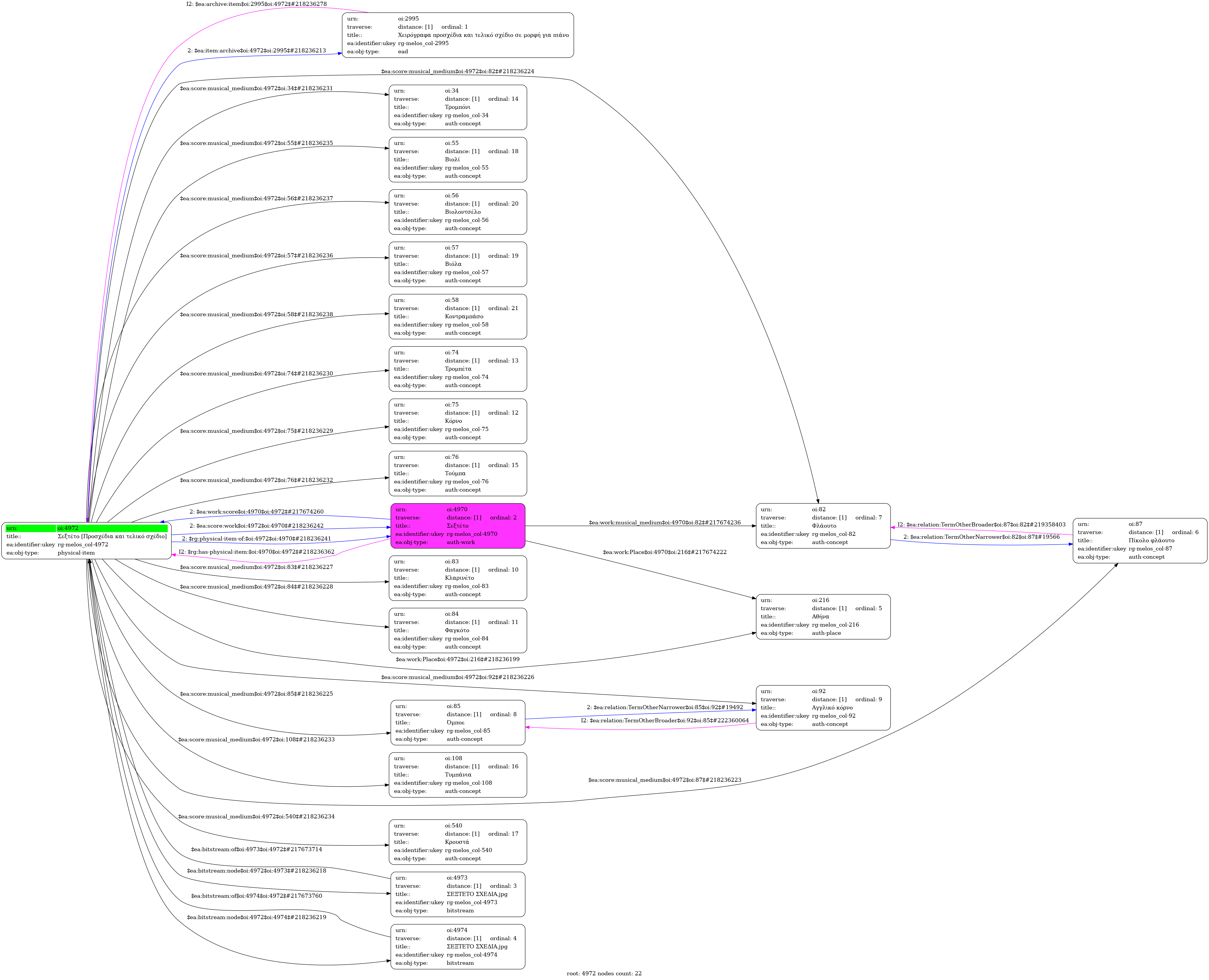Click bitstream node oi:4973
The image size is (1209, 980).
pyautogui.click(x=457, y=894)
